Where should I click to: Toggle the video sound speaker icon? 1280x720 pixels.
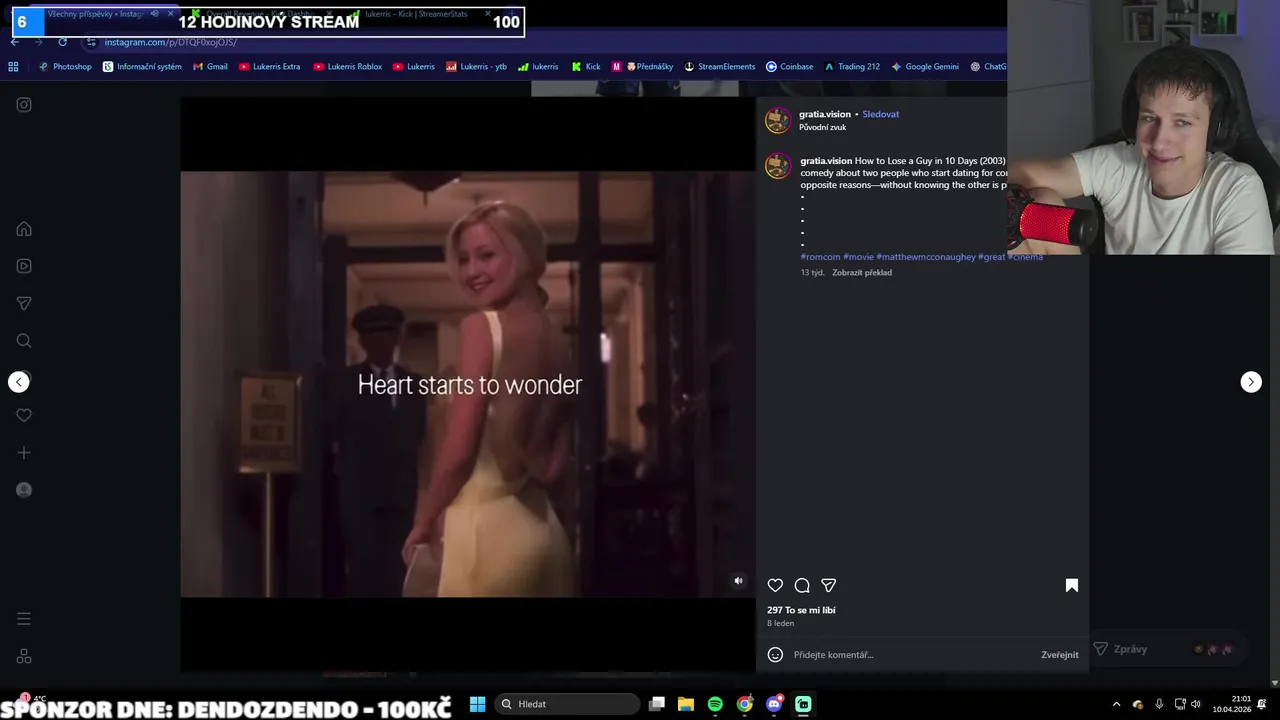tap(738, 581)
